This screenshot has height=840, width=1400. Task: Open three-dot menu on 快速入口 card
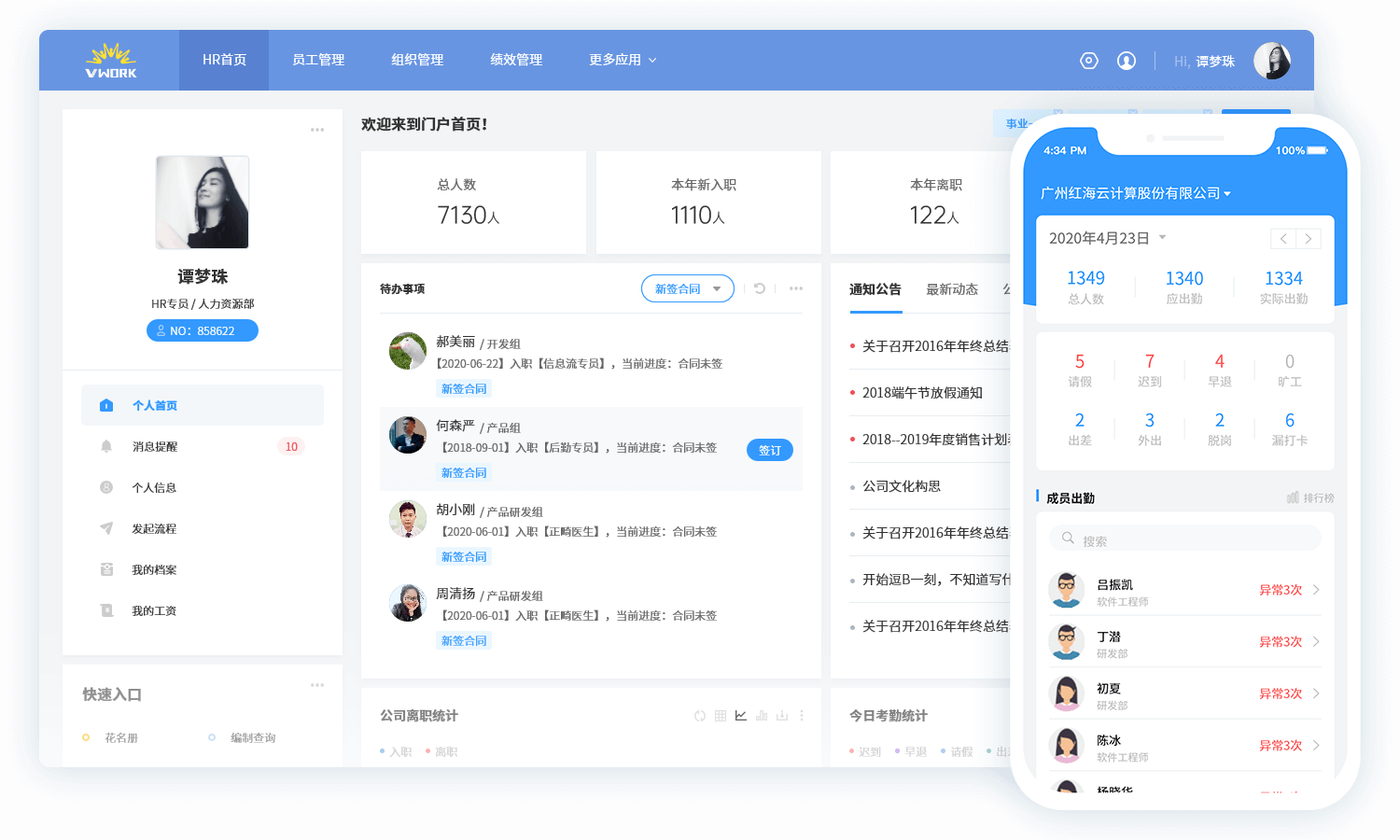point(317,685)
